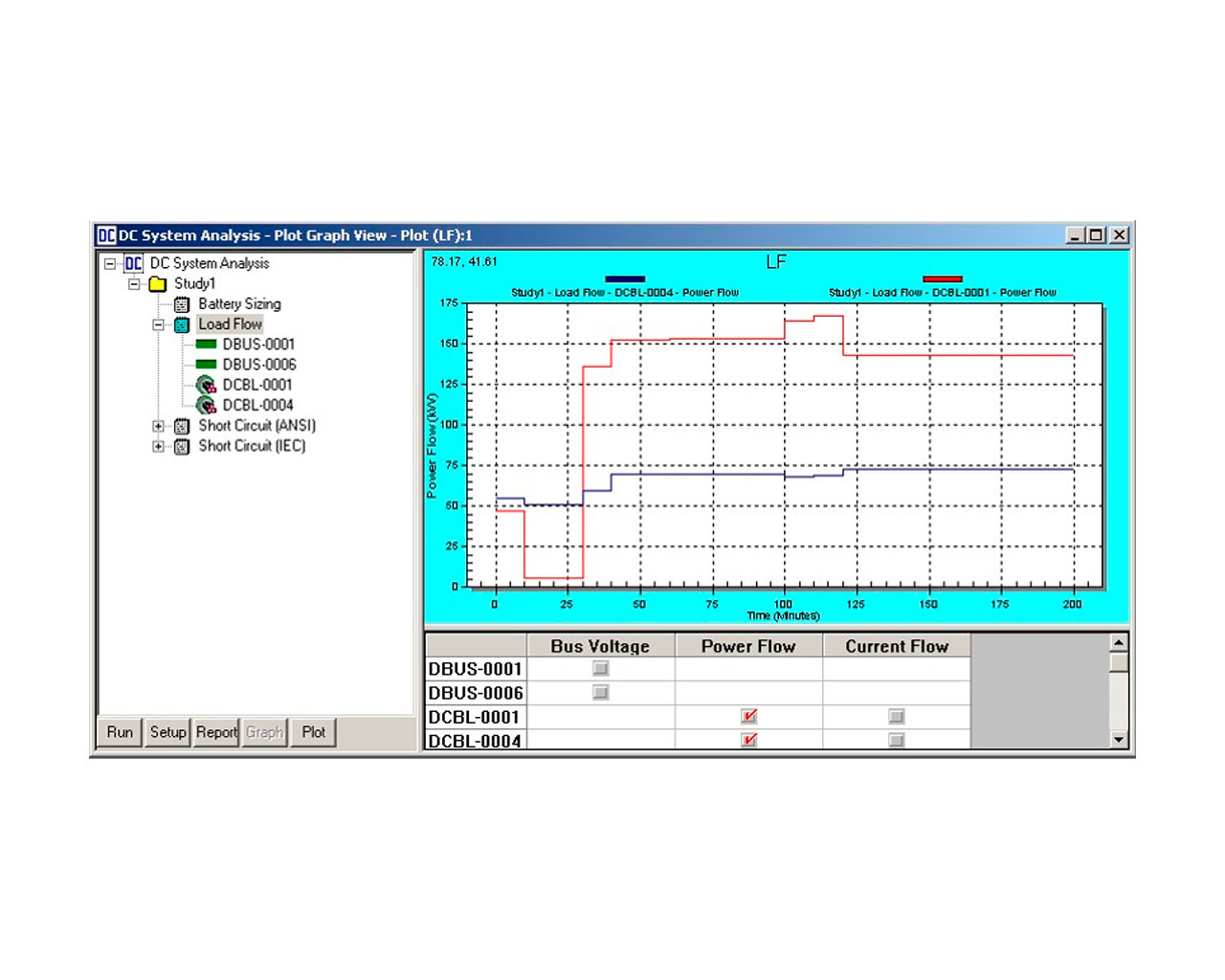Screen dimensions: 1225x980
Task: Click the table scrollbar down arrow
Action: [x=1118, y=739]
